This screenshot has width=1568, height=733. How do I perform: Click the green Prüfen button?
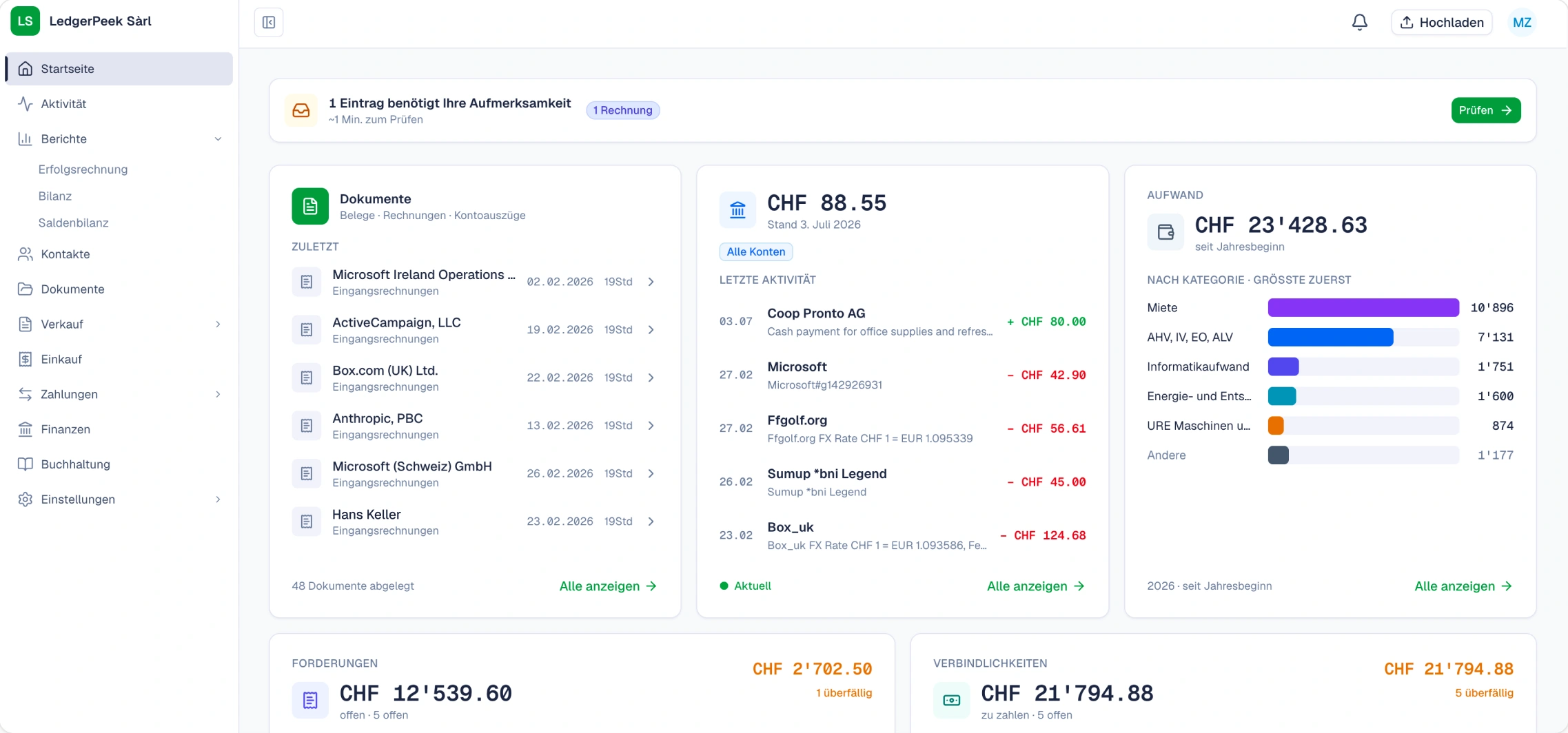point(1486,111)
